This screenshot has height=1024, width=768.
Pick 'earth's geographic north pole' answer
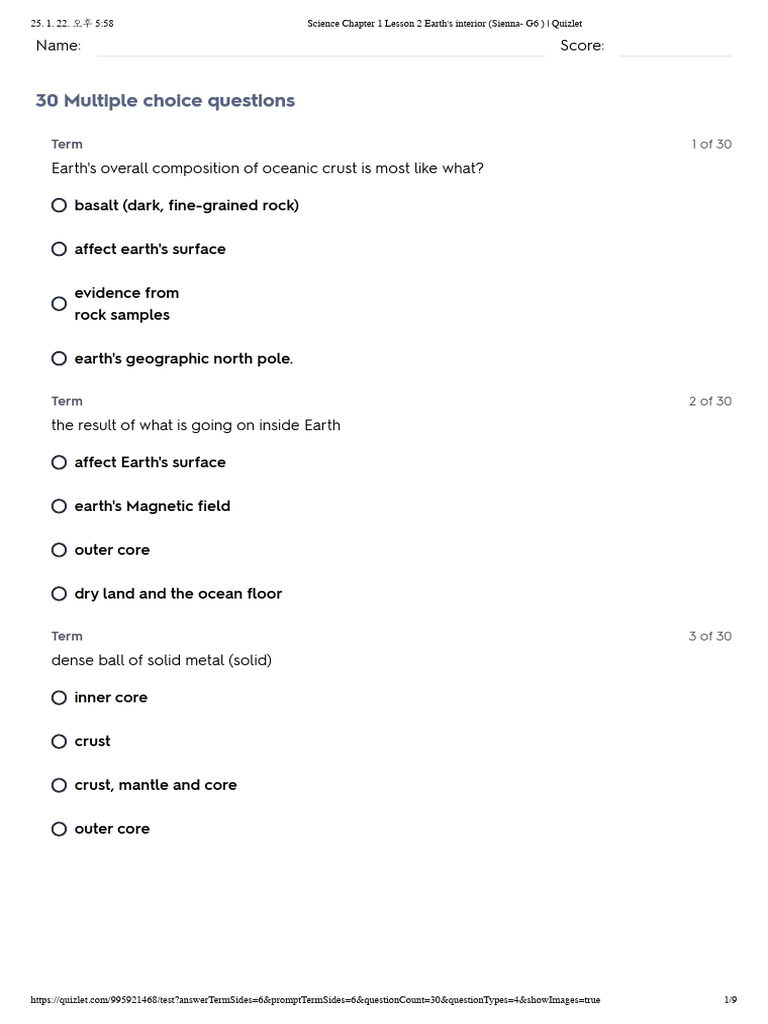59,358
